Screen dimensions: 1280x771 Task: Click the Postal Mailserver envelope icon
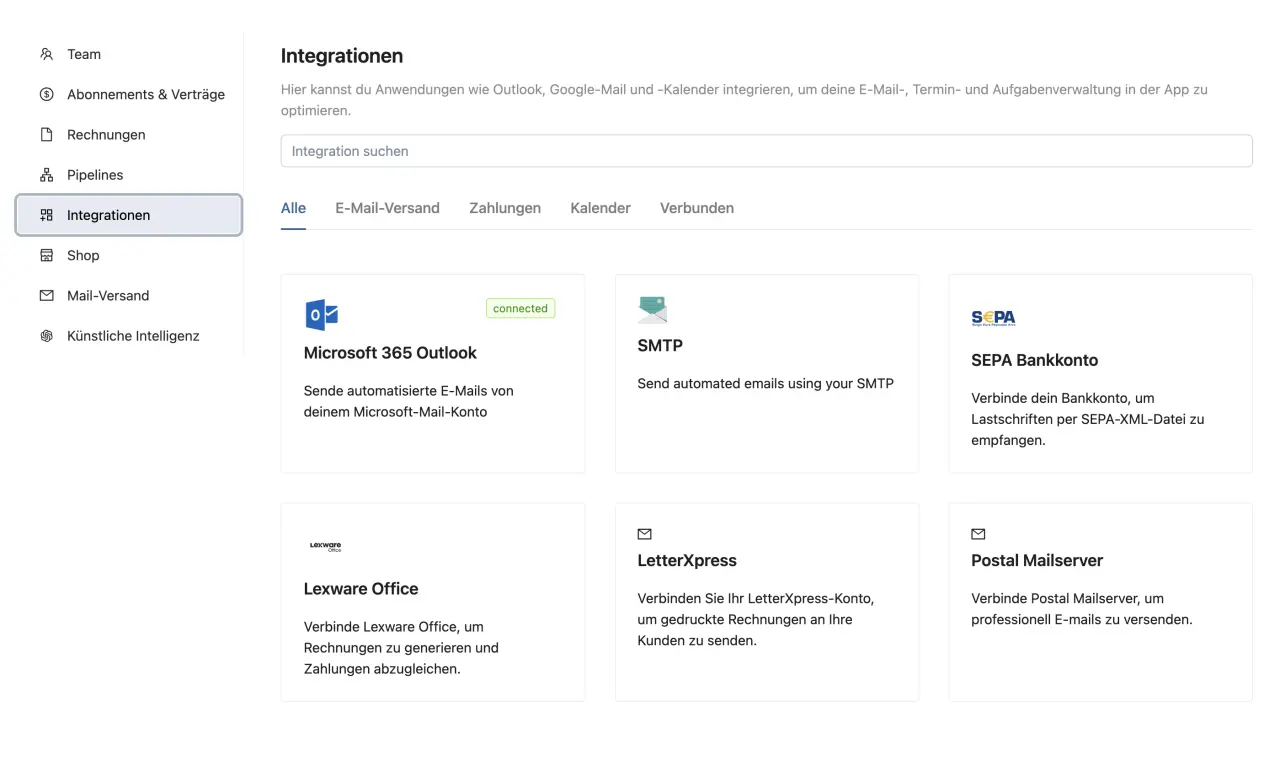coord(978,534)
